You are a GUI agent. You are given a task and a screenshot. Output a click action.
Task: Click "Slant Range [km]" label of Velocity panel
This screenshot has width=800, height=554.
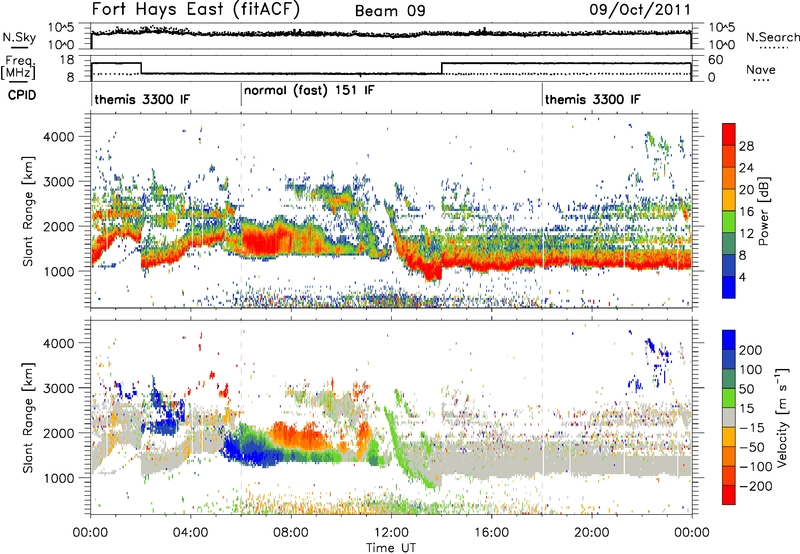[x=28, y=418]
